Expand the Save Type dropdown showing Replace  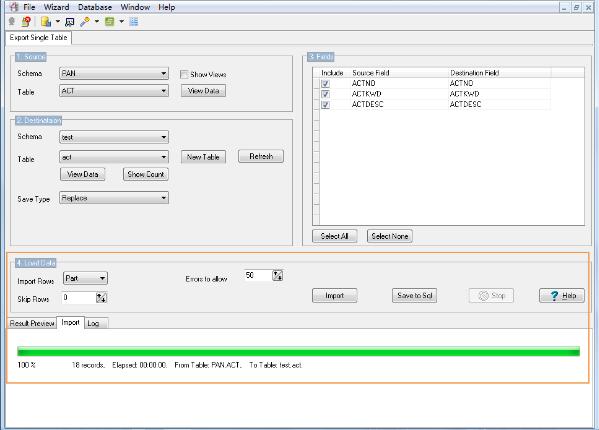tap(114, 198)
